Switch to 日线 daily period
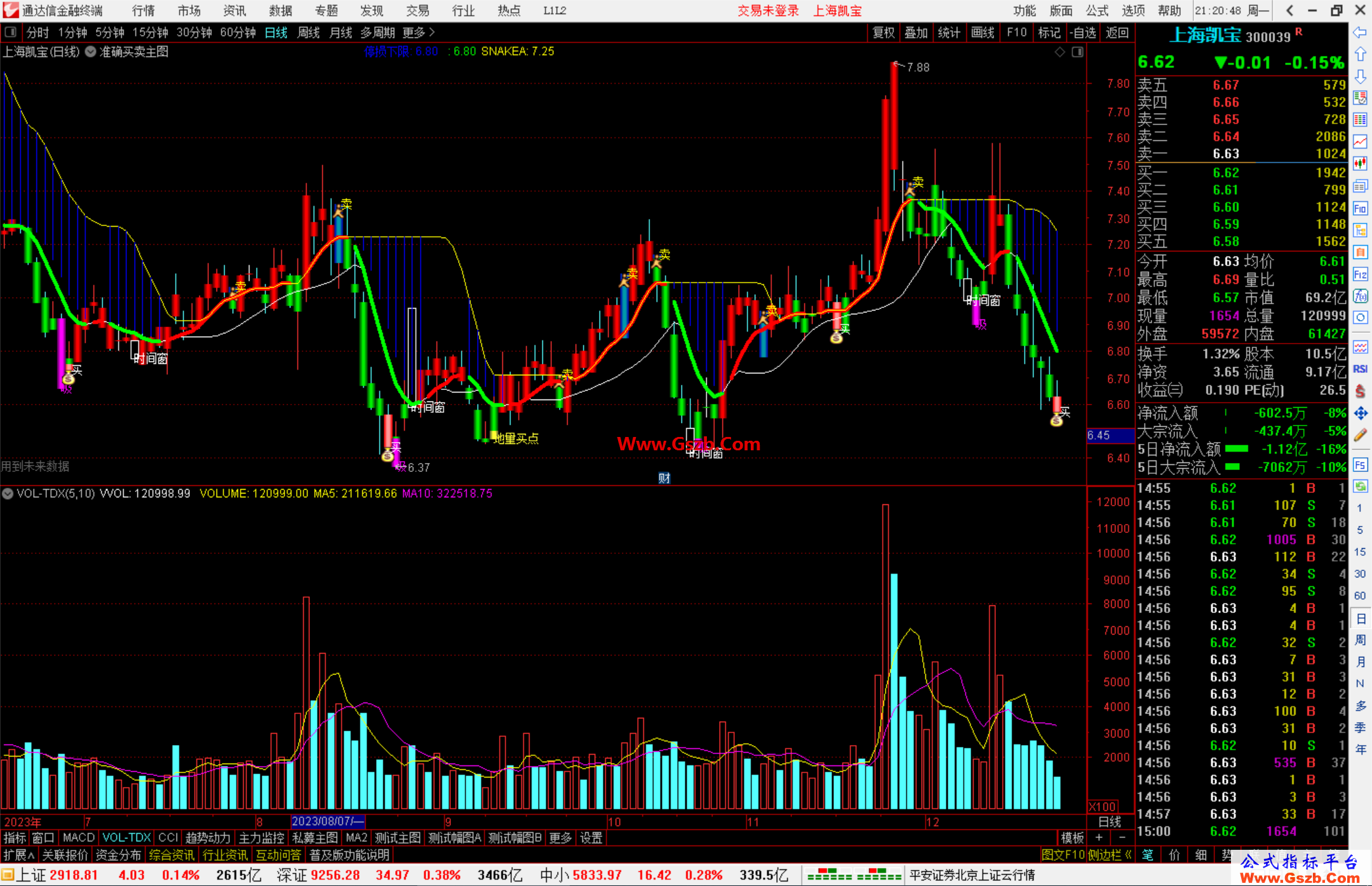Viewport: 1372px width, 886px height. [276, 32]
